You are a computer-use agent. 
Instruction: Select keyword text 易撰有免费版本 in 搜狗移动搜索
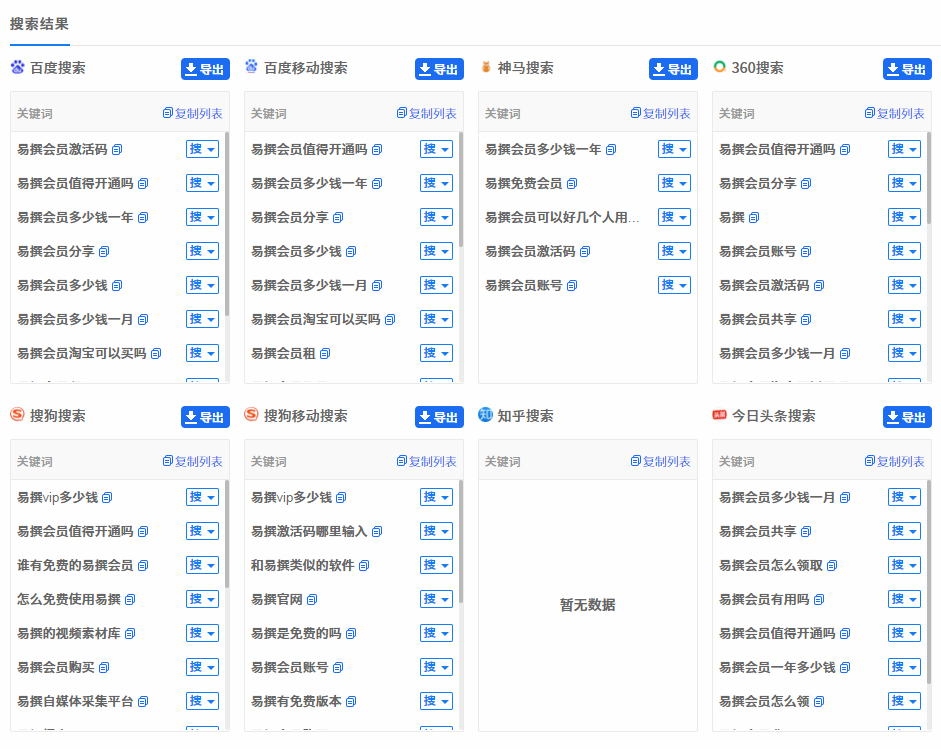[x=296, y=701]
